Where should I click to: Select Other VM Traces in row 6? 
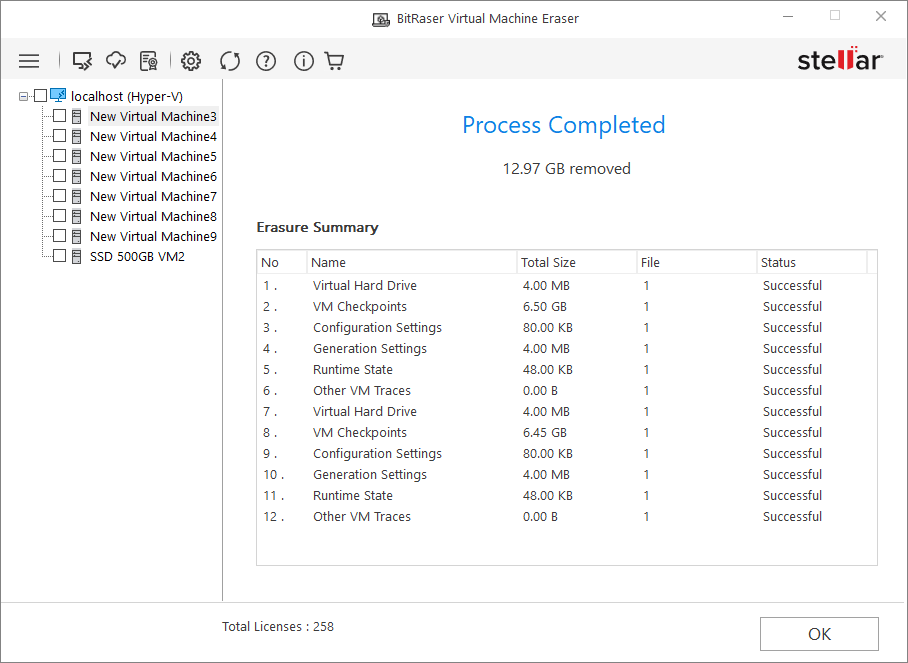tap(362, 390)
